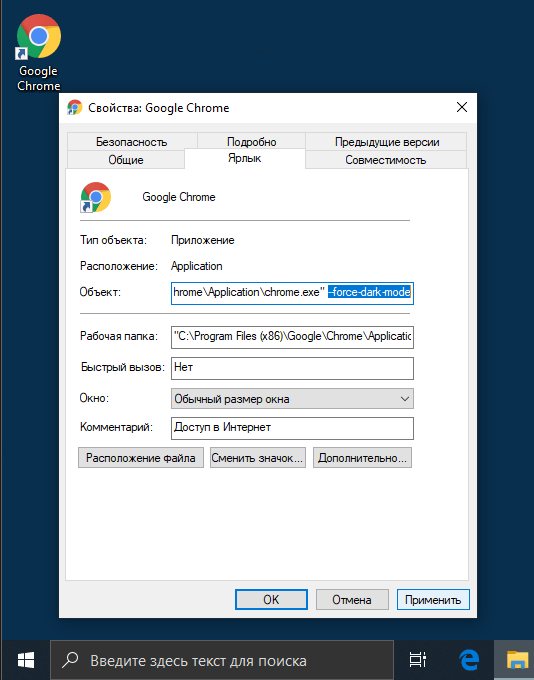Switch to the Безопасность tab
The width and height of the screenshot is (534, 680).
[132, 142]
